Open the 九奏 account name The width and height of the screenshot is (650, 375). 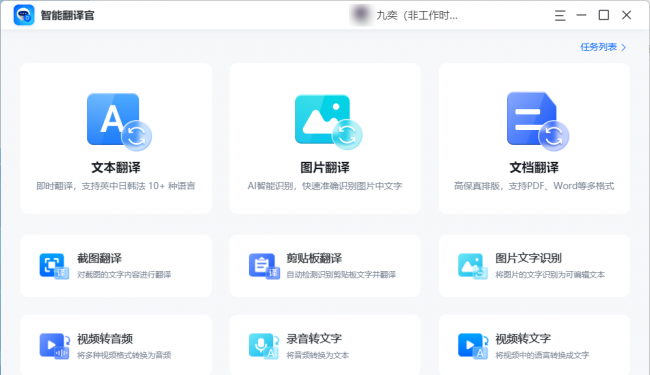point(417,16)
